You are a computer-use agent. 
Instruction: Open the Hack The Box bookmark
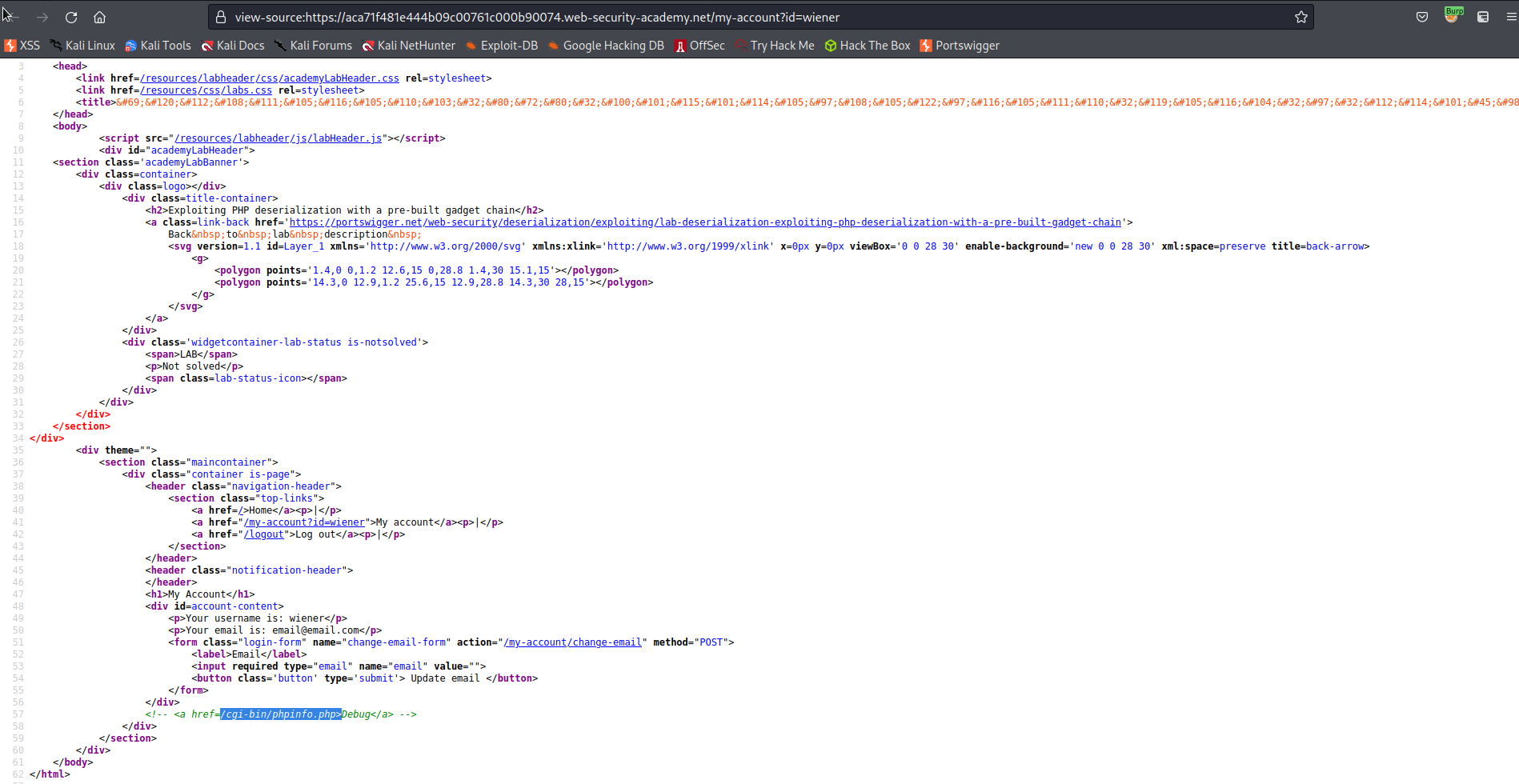868,46
